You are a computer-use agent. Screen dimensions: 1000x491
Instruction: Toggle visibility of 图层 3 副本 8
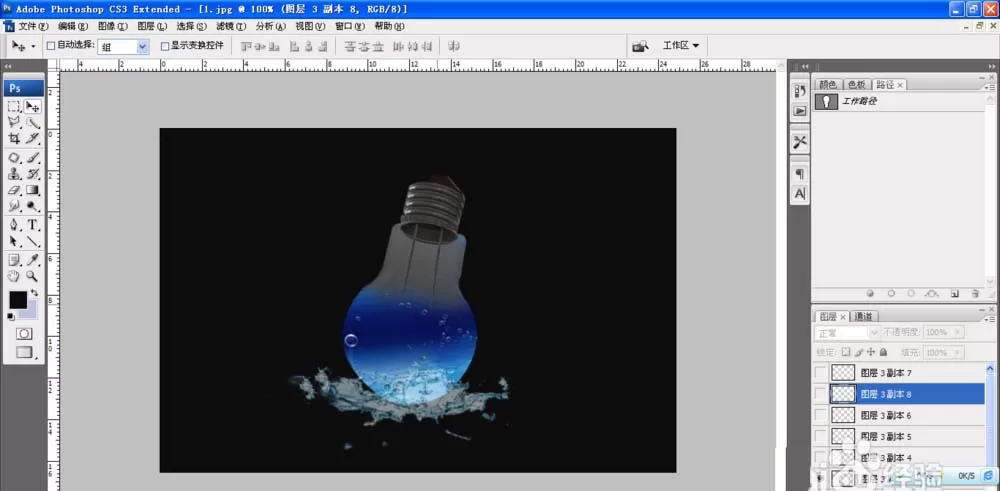[821, 393]
